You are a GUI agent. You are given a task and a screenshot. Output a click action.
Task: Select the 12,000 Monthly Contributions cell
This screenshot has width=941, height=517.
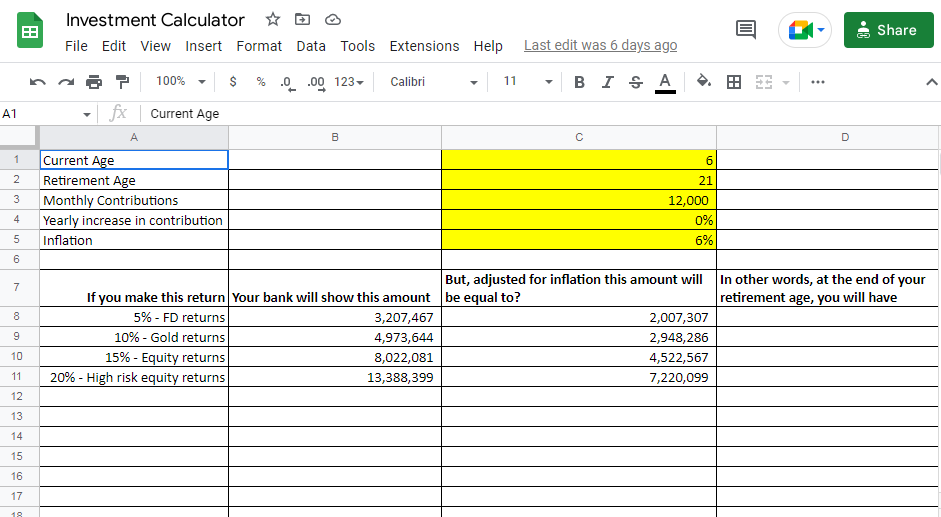(x=579, y=199)
